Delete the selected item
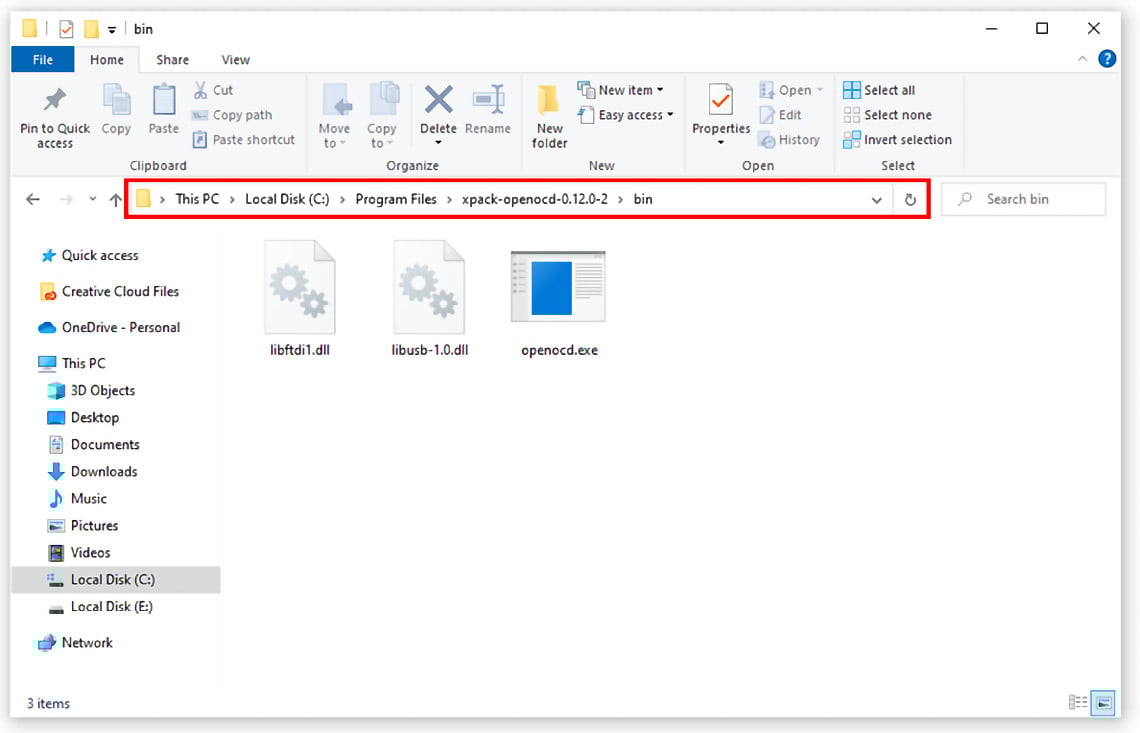1140x733 pixels. pos(438,109)
